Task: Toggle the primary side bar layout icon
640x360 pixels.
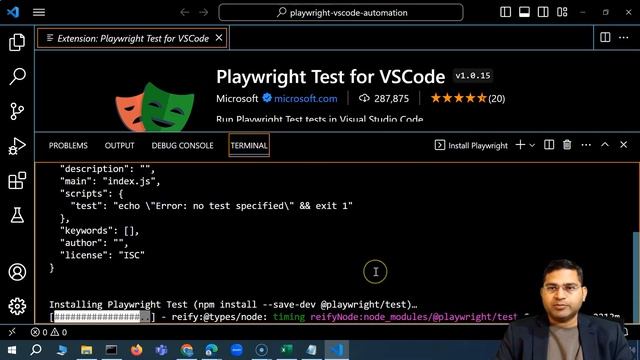Action: pos(505,12)
